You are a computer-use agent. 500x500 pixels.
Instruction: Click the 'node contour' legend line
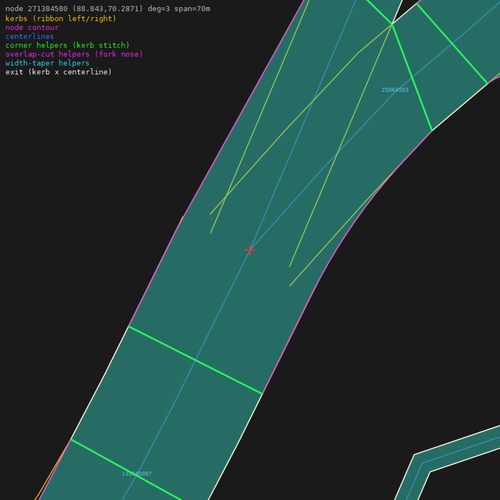click(x=32, y=28)
